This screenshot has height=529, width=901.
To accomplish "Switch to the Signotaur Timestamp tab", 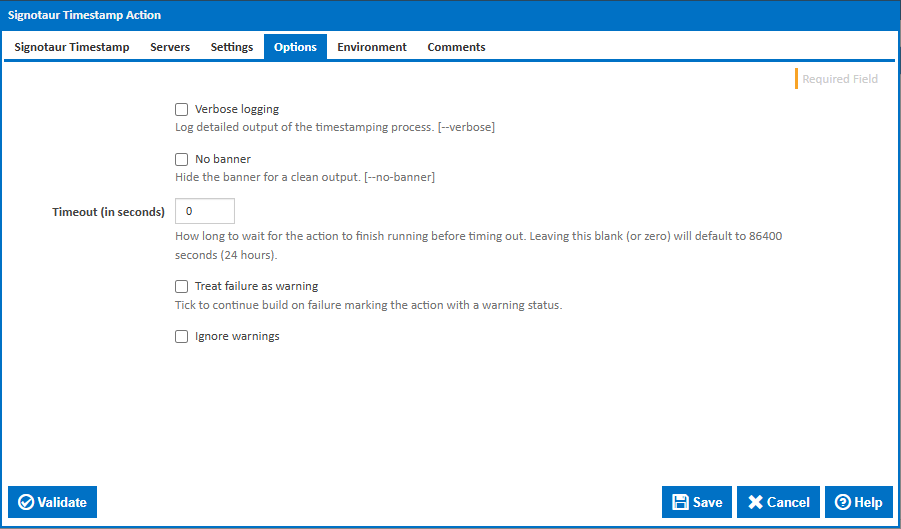I will (x=72, y=47).
